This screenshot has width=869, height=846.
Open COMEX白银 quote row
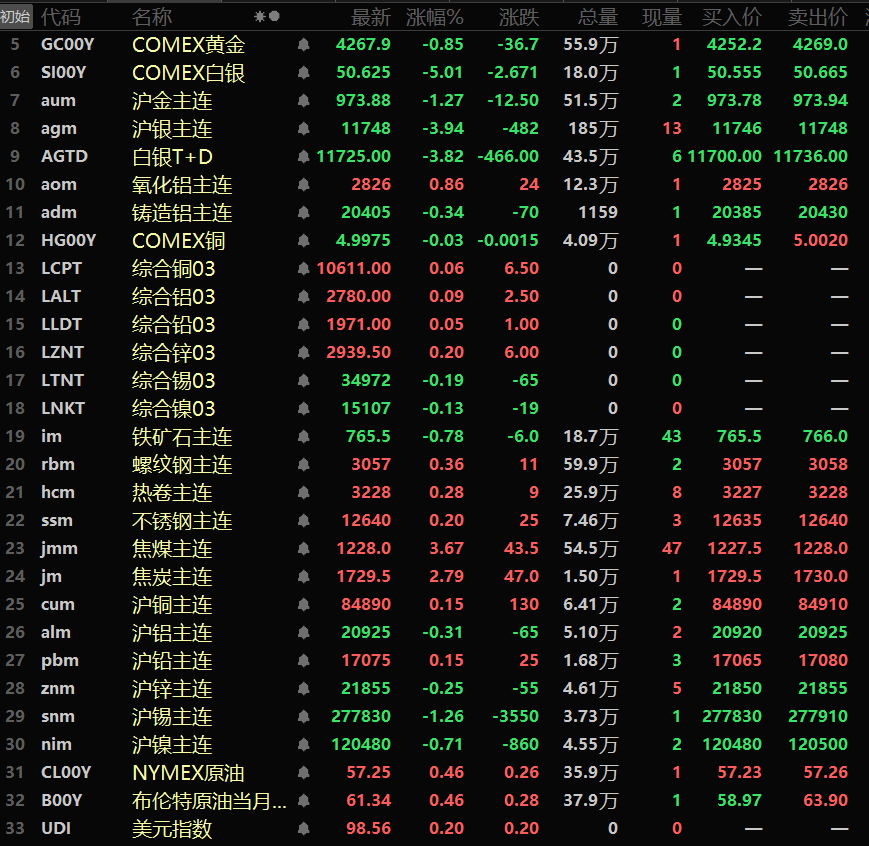[188, 73]
